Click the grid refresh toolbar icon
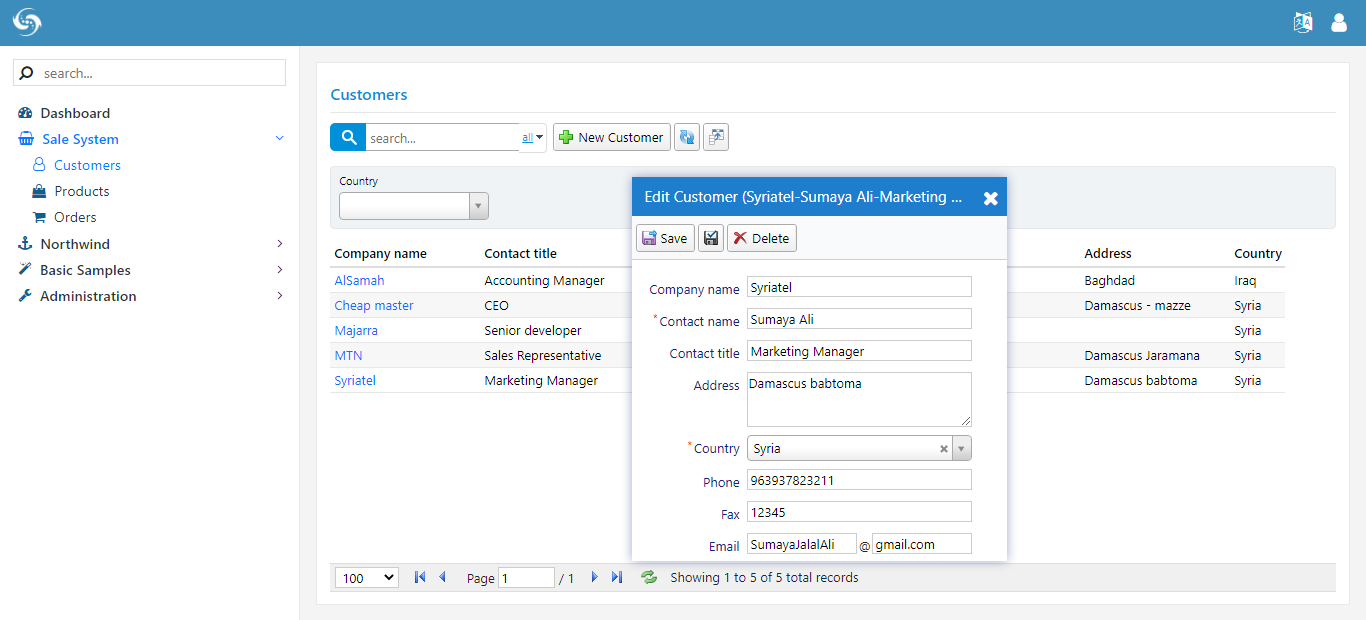Screen dimensions: 1366x620 (x=686, y=138)
